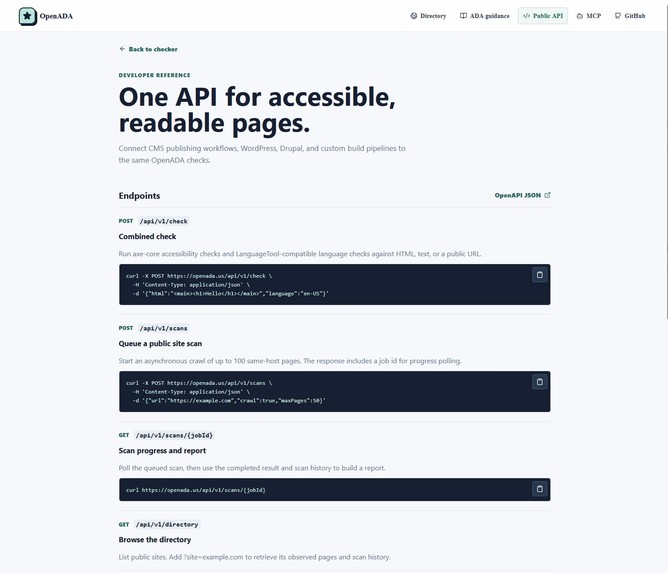The height and width of the screenshot is (573, 668).
Task: Open the MCP nav item
Action: [x=589, y=16]
